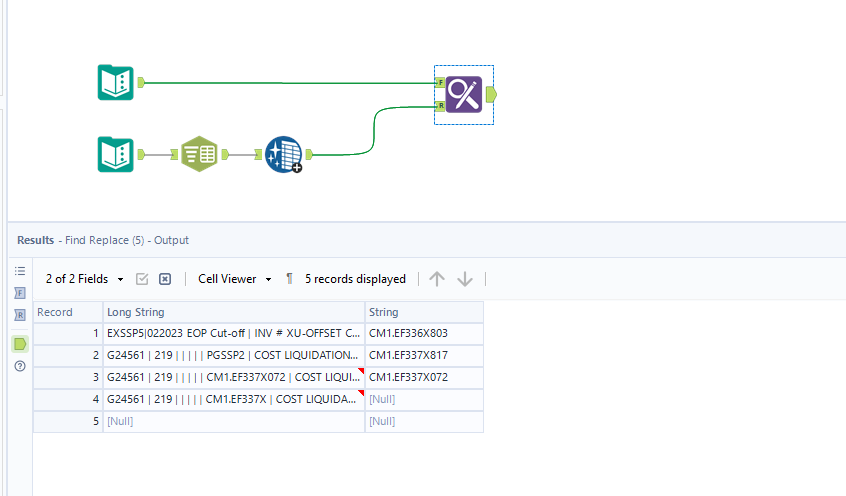Select cell with PGSSP2 COST LIQUIDATION
This screenshot has width=846, height=496.
click(x=234, y=355)
